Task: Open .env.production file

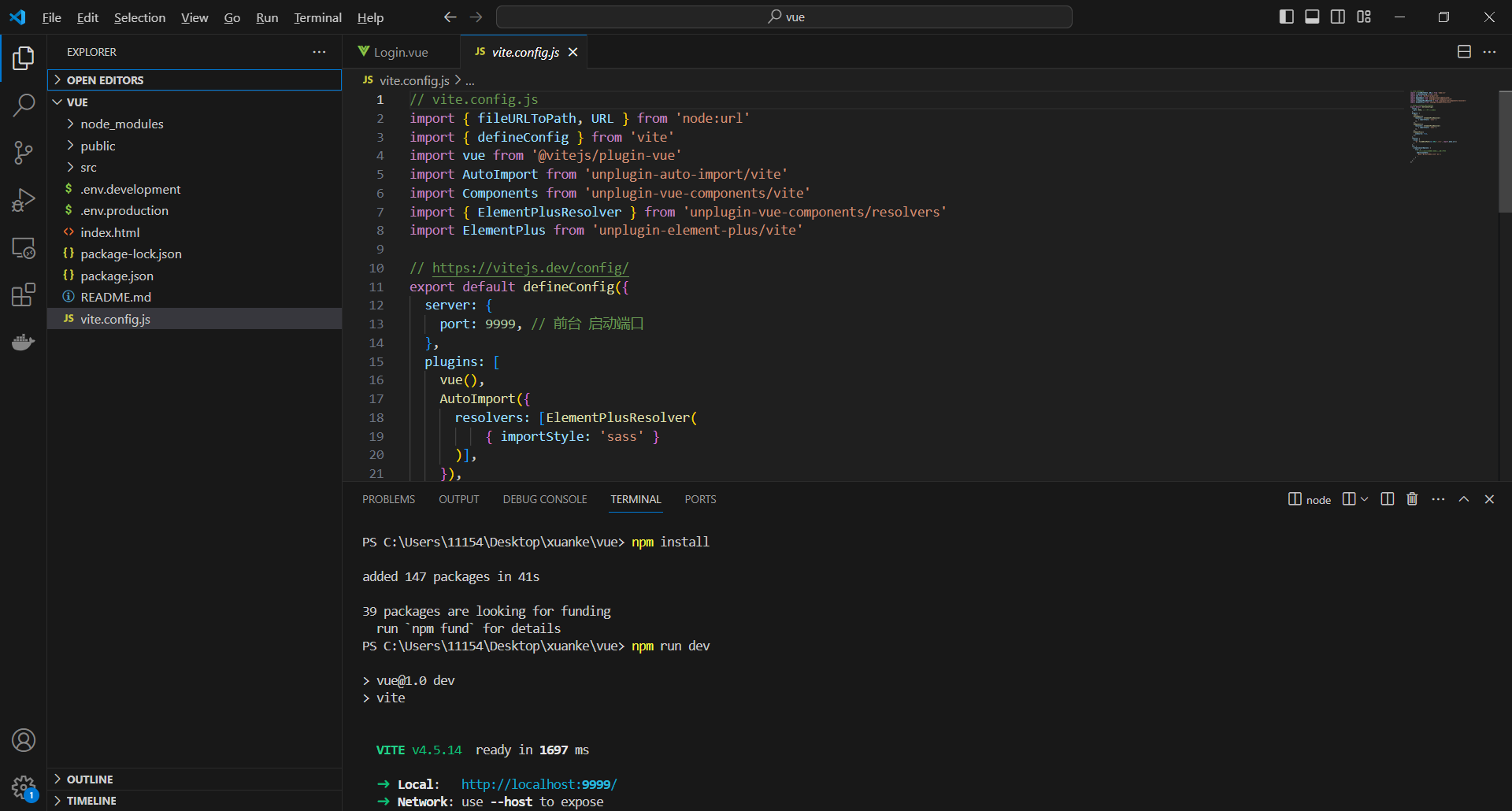Action: (195, 210)
